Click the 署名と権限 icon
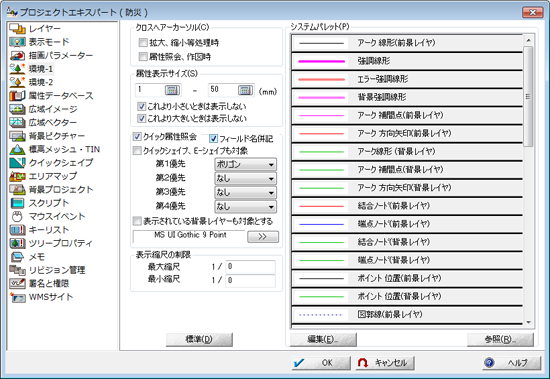550x379 pixels. click(x=17, y=284)
